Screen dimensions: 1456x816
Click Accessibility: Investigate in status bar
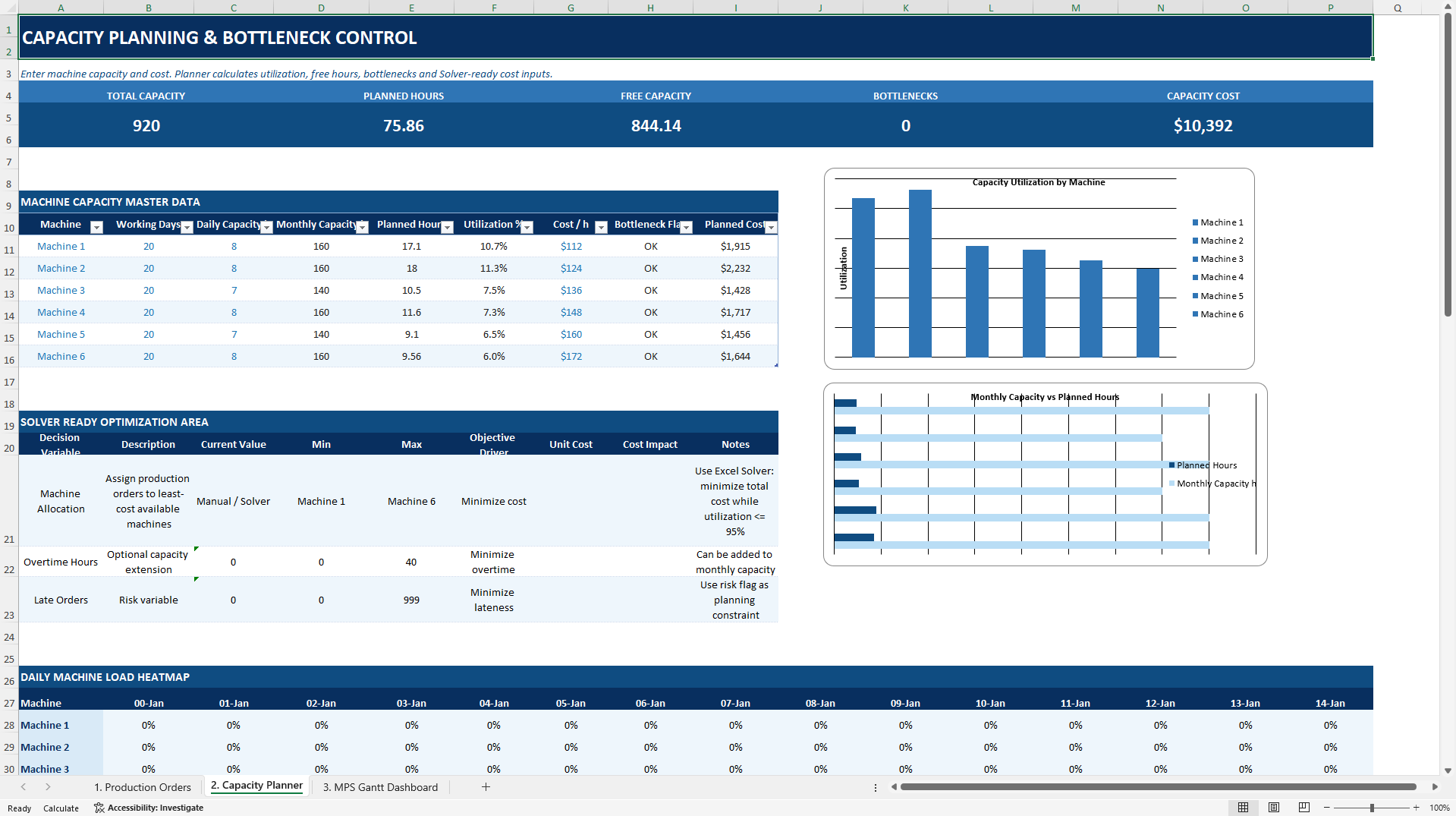pyautogui.click(x=149, y=808)
